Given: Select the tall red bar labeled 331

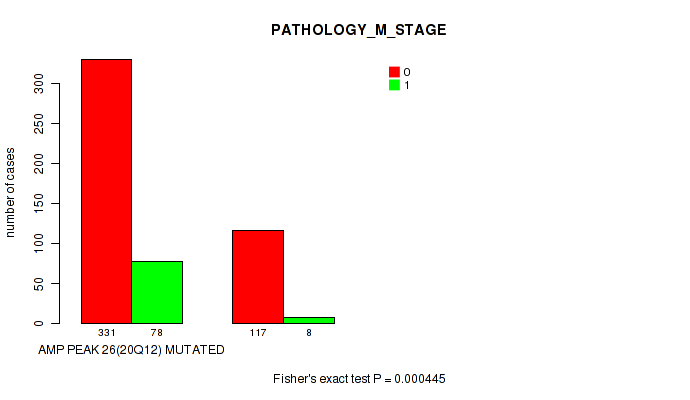Looking at the screenshot, I should click(x=106, y=191).
